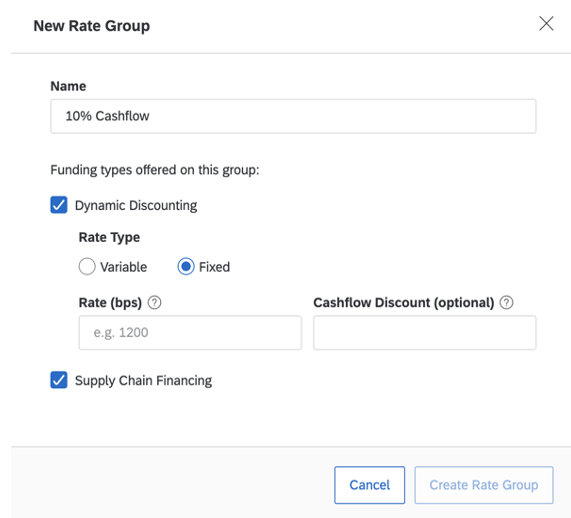Open the Rate (bps) help tooltip icon

coord(154,302)
